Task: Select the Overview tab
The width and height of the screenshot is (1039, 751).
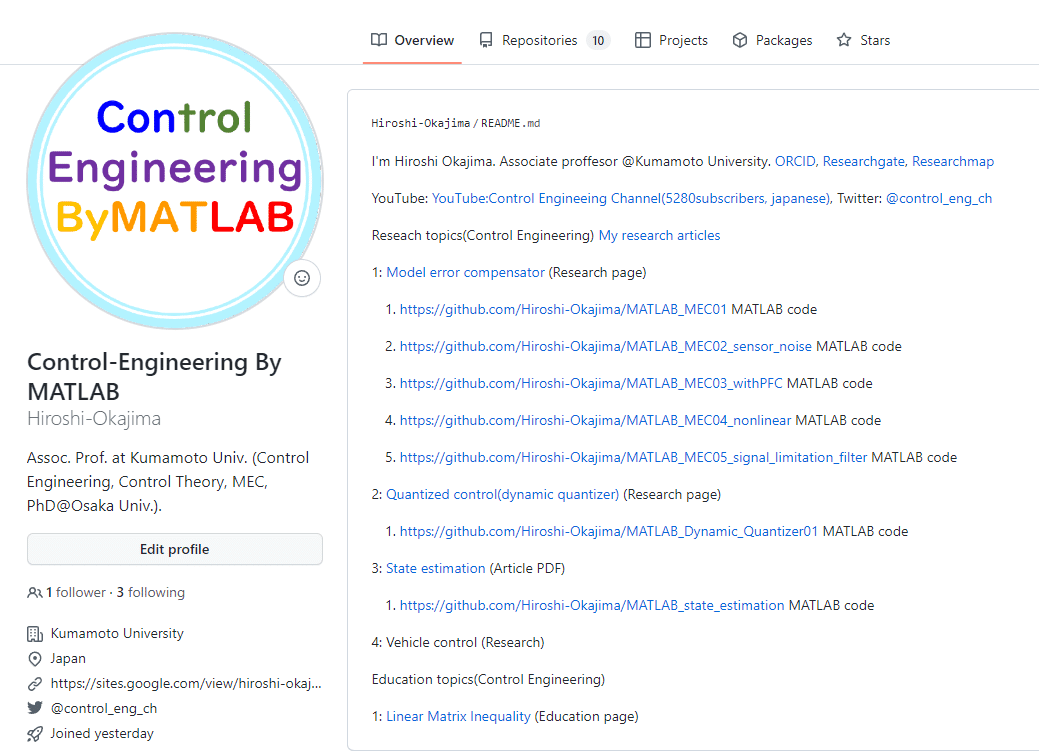Action: [412, 41]
